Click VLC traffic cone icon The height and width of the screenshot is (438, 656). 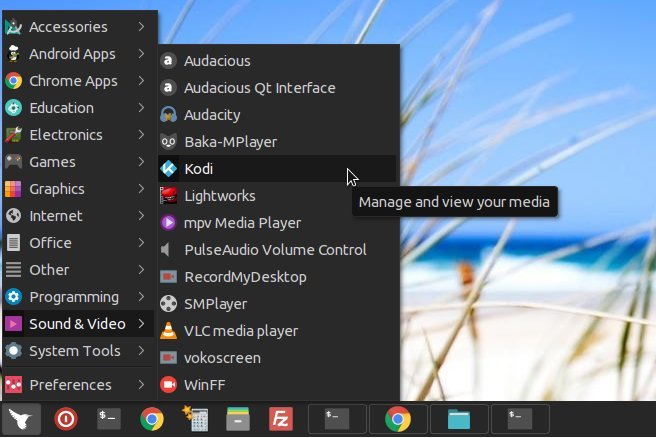(168, 331)
